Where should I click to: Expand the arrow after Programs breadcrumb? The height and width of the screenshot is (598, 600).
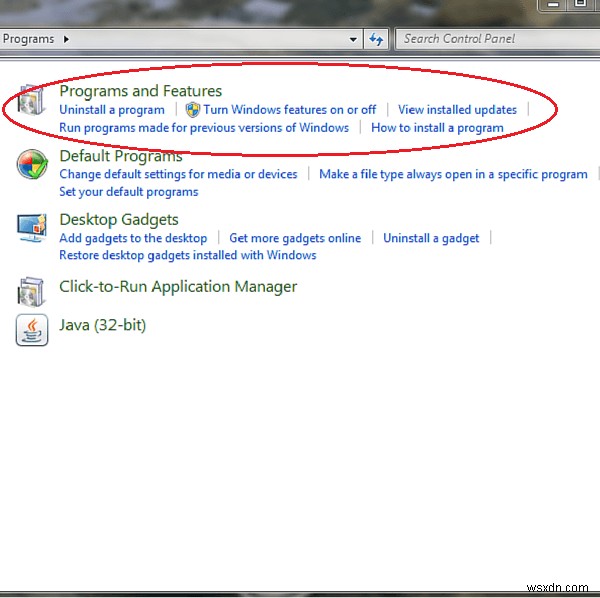pos(66,39)
